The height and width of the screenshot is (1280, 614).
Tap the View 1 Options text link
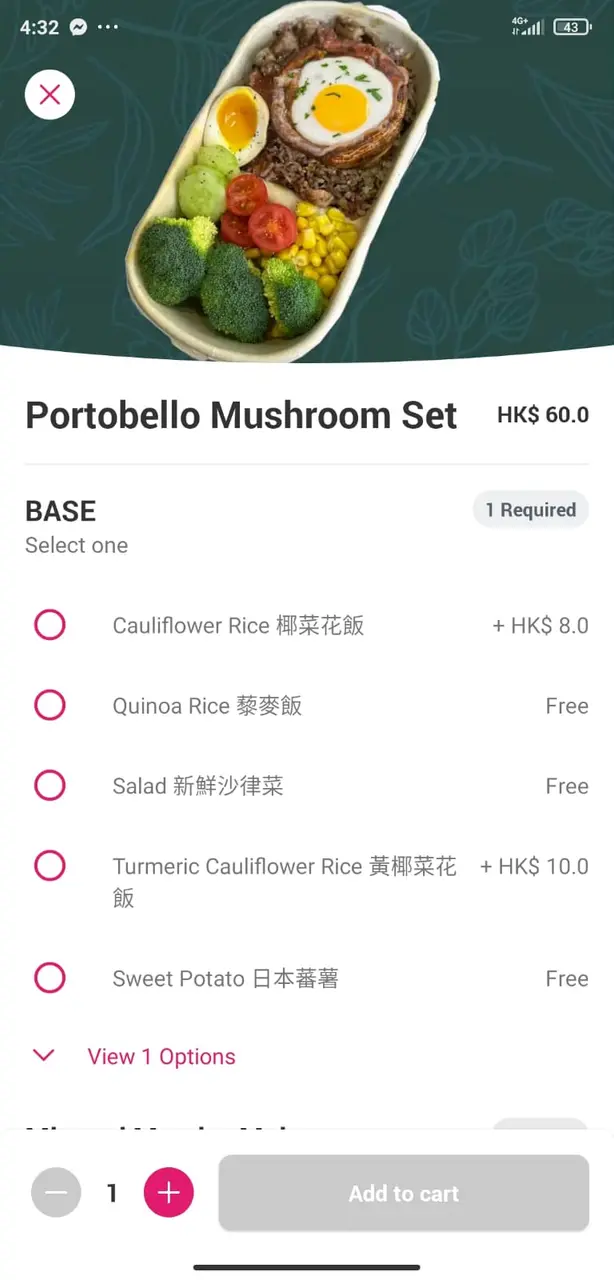[162, 1057]
